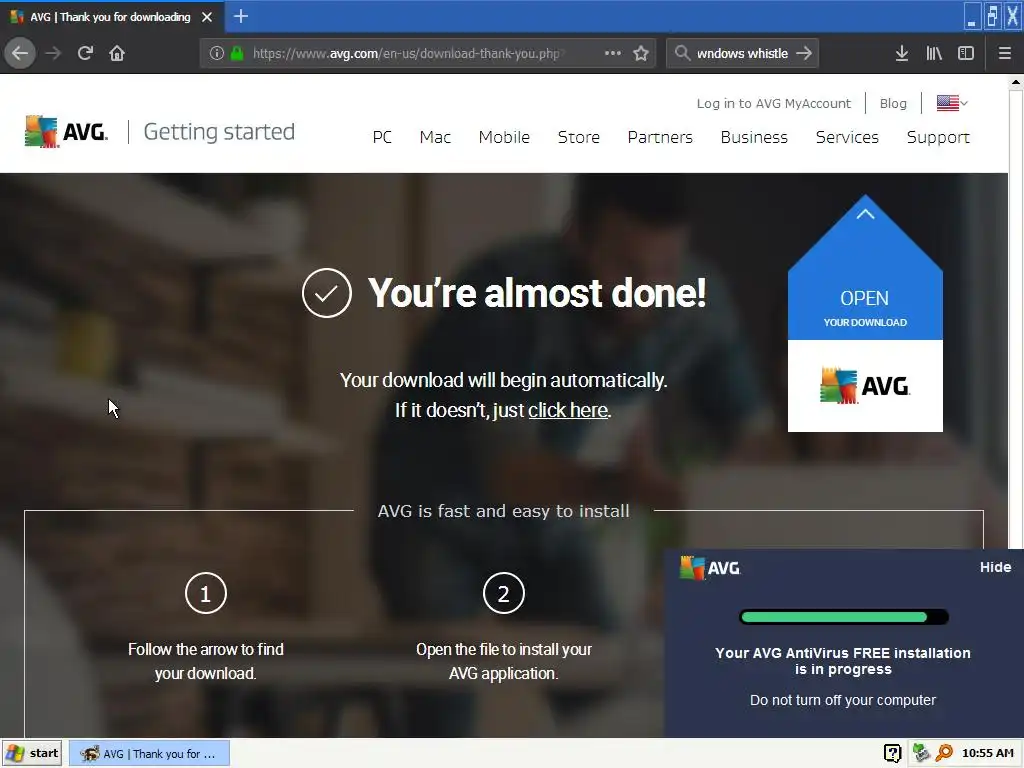The height and width of the screenshot is (768, 1024).
Task: Click the network tray icon
Action: tap(921, 753)
